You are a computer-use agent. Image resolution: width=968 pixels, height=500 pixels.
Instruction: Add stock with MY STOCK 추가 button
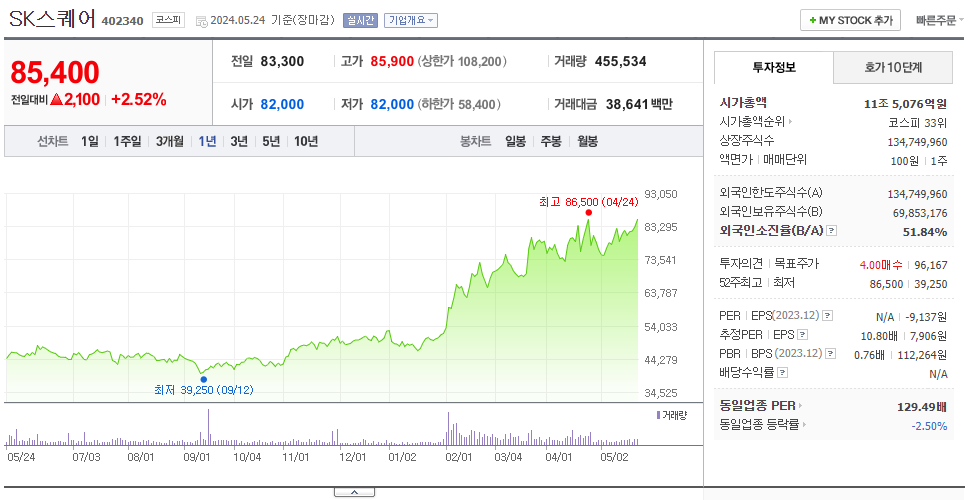click(x=851, y=20)
